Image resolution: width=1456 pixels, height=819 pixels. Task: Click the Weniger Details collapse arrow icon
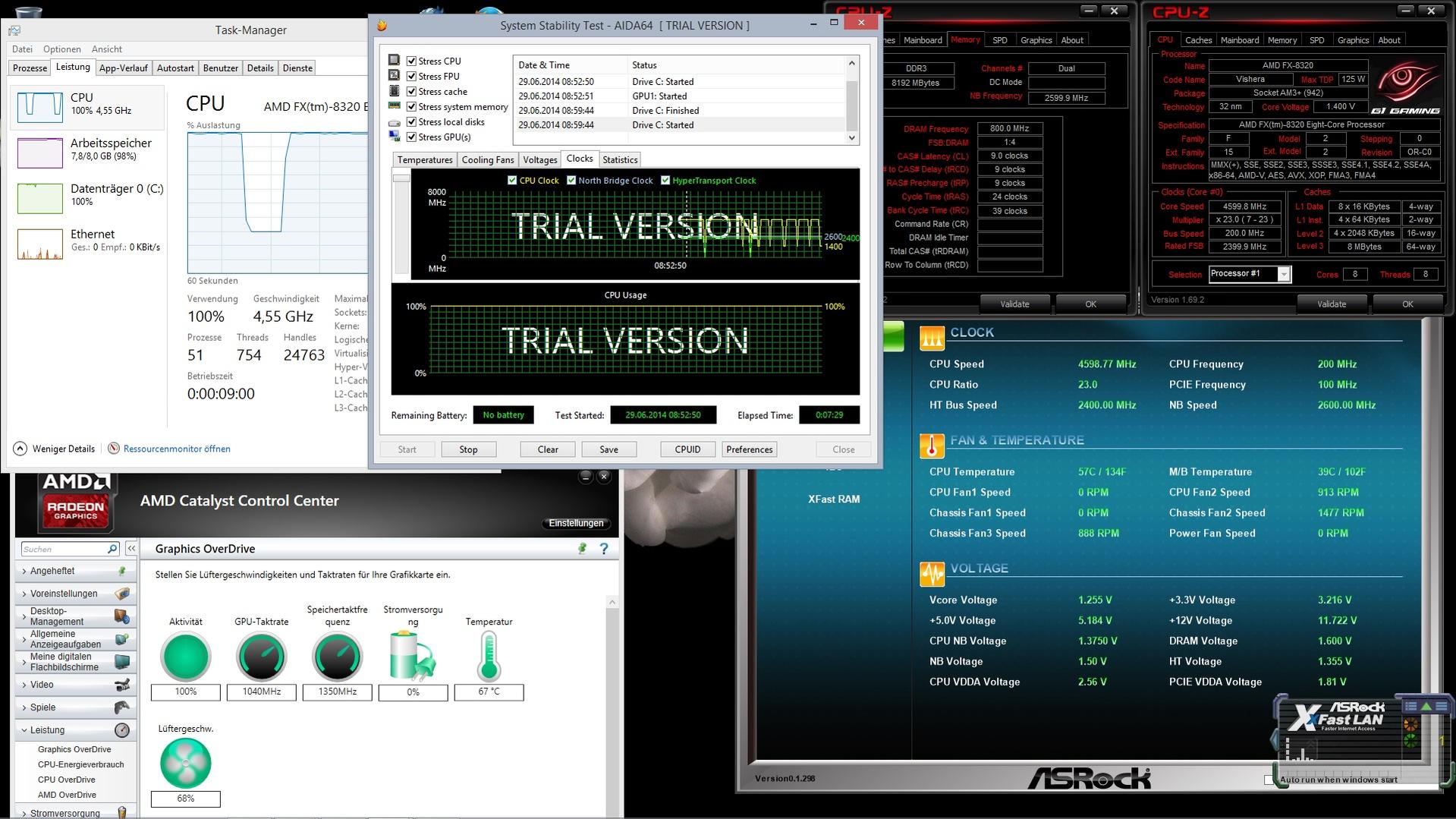click(20, 449)
